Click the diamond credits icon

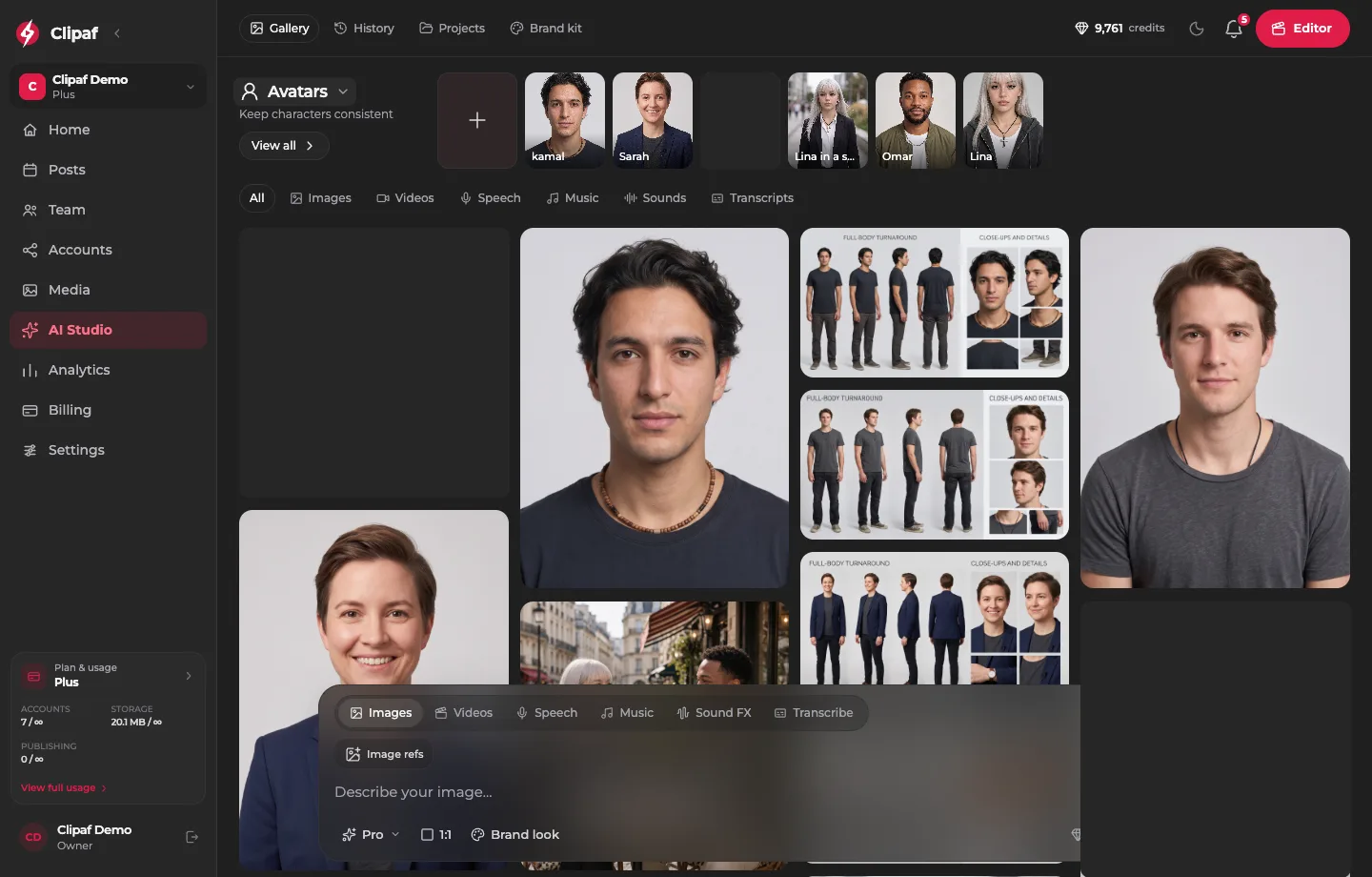1081,29
